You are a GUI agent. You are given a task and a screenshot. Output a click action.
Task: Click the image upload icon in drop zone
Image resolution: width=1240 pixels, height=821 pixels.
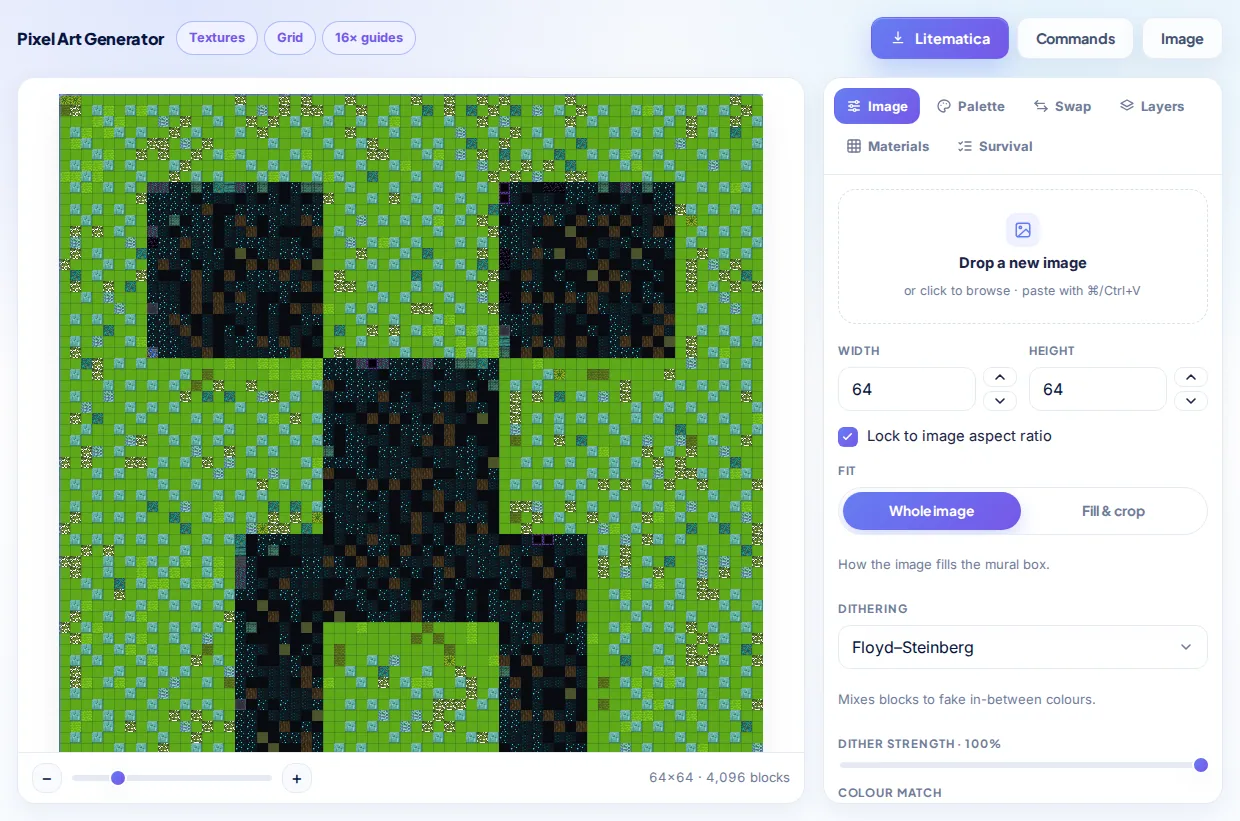point(1023,230)
